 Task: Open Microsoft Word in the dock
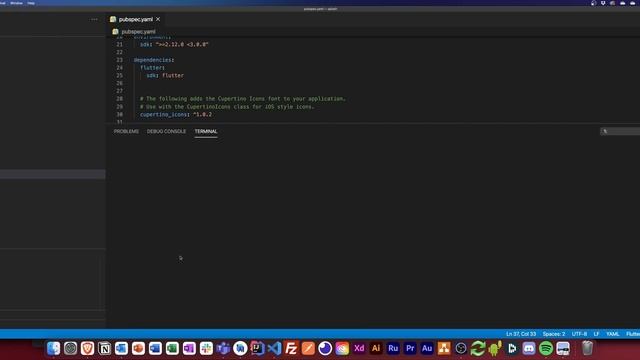(155, 348)
